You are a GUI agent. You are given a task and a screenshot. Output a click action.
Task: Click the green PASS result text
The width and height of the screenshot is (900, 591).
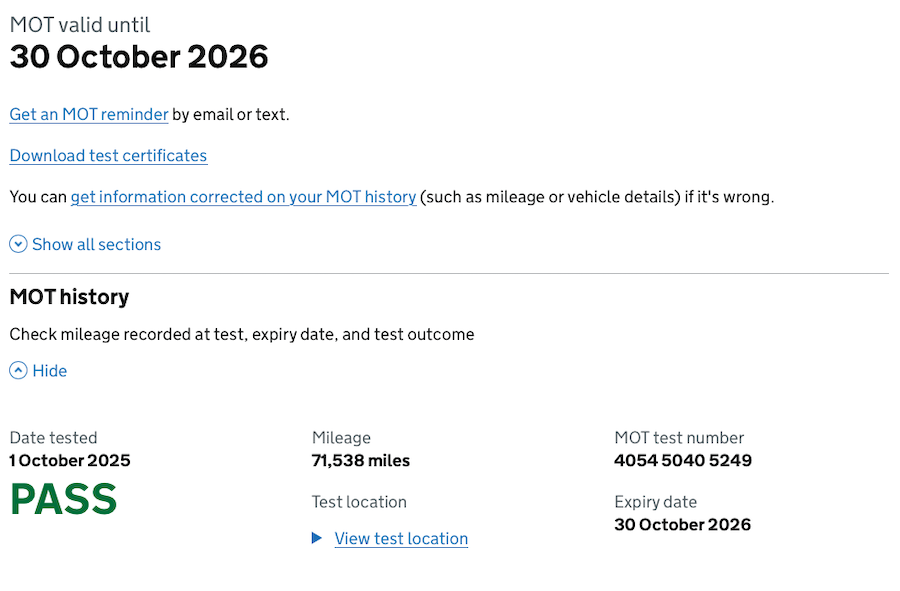point(63,499)
